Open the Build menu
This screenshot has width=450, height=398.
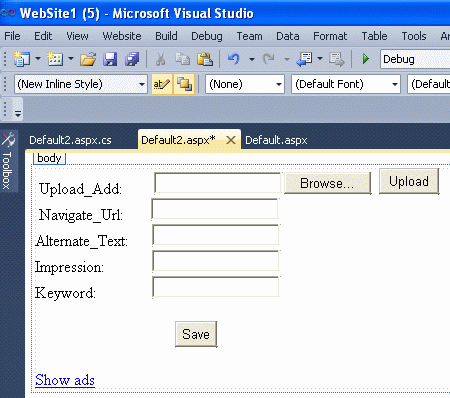pos(166,36)
